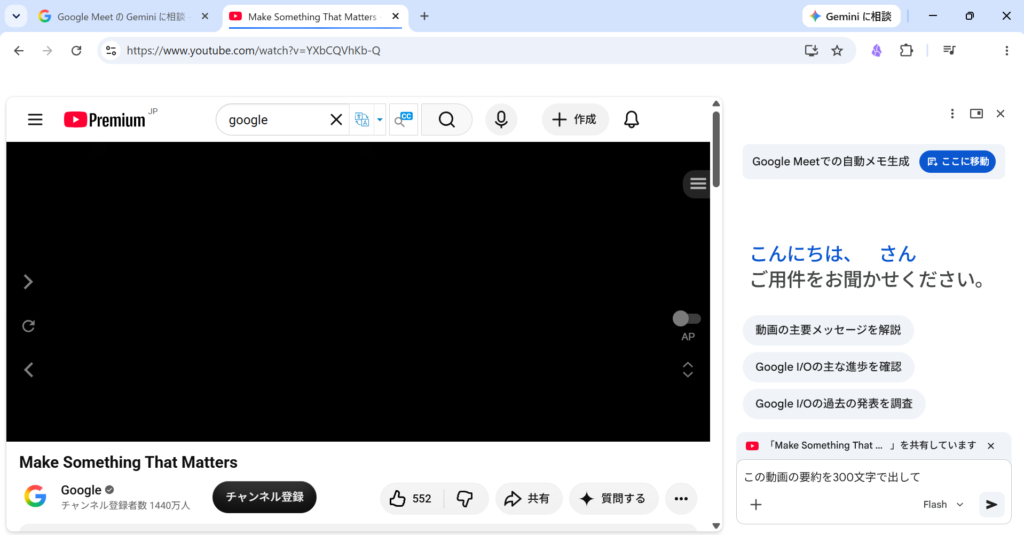Open the tab search dropdown
This screenshot has height=535, width=1024.
pos(16,16)
